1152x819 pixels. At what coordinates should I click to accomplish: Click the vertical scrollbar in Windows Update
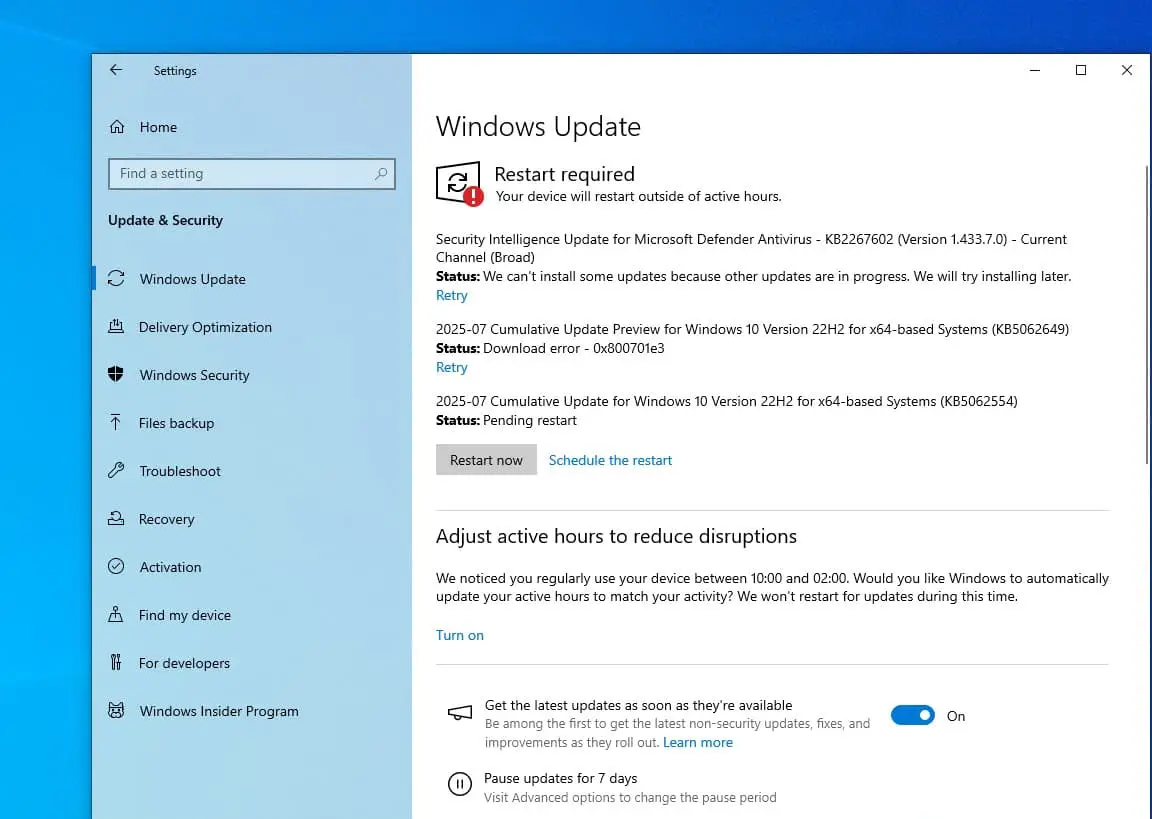tap(1148, 314)
